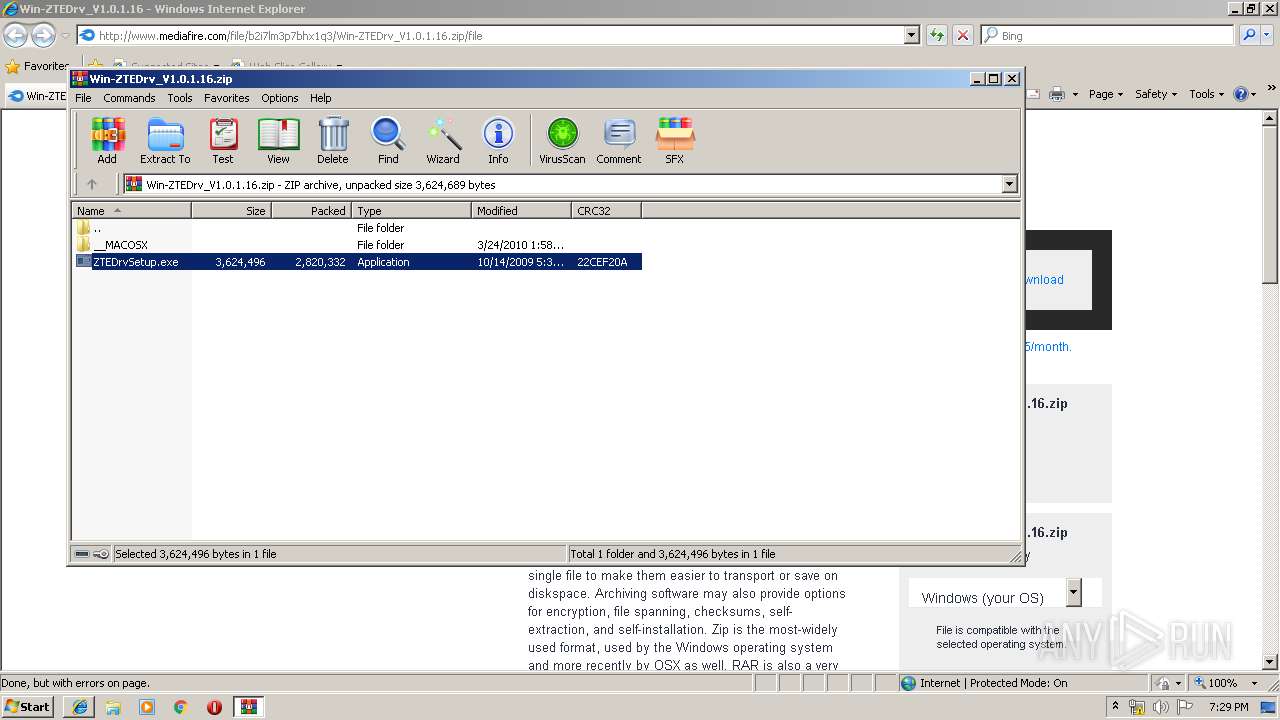Screen dimensions: 1280x720
Task: Sort by the Size column header
Action: pos(231,210)
